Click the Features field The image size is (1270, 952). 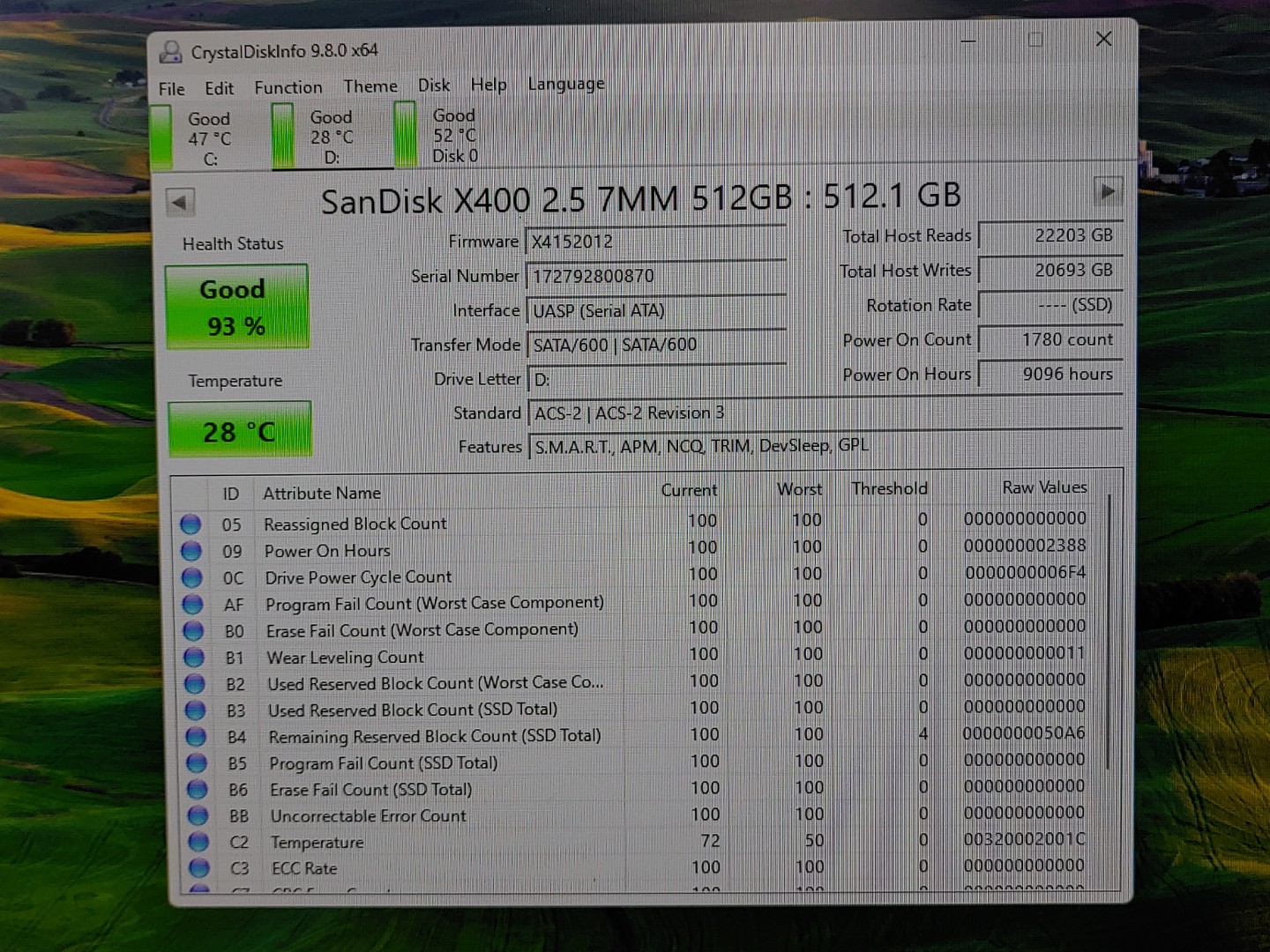click(x=826, y=446)
